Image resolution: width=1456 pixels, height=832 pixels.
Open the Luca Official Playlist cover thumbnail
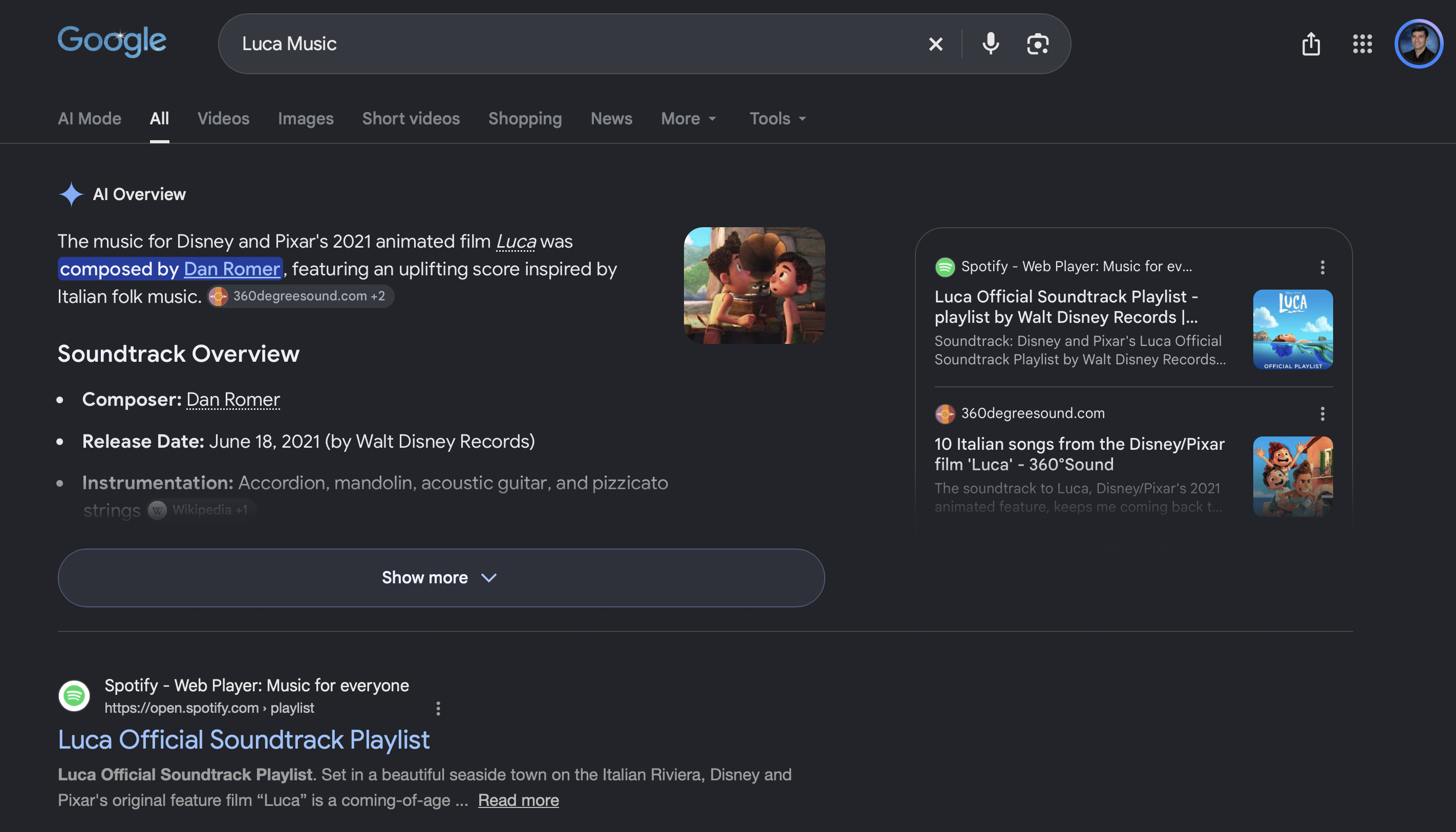[1293, 330]
